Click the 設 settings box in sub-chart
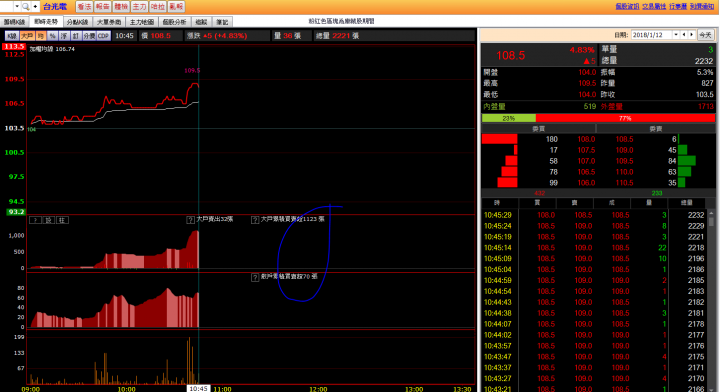This screenshot has width=720, height=392. (x=49, y=220)
